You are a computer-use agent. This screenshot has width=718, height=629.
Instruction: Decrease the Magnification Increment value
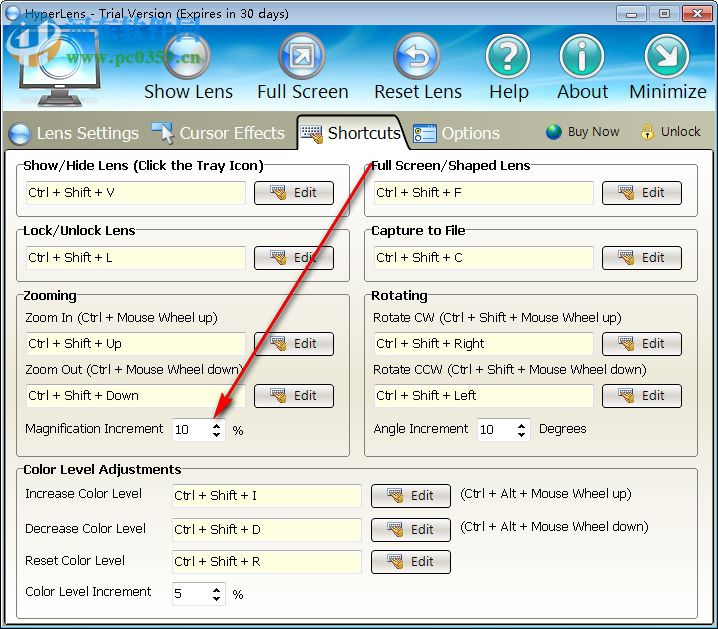(x=217, y=434)
